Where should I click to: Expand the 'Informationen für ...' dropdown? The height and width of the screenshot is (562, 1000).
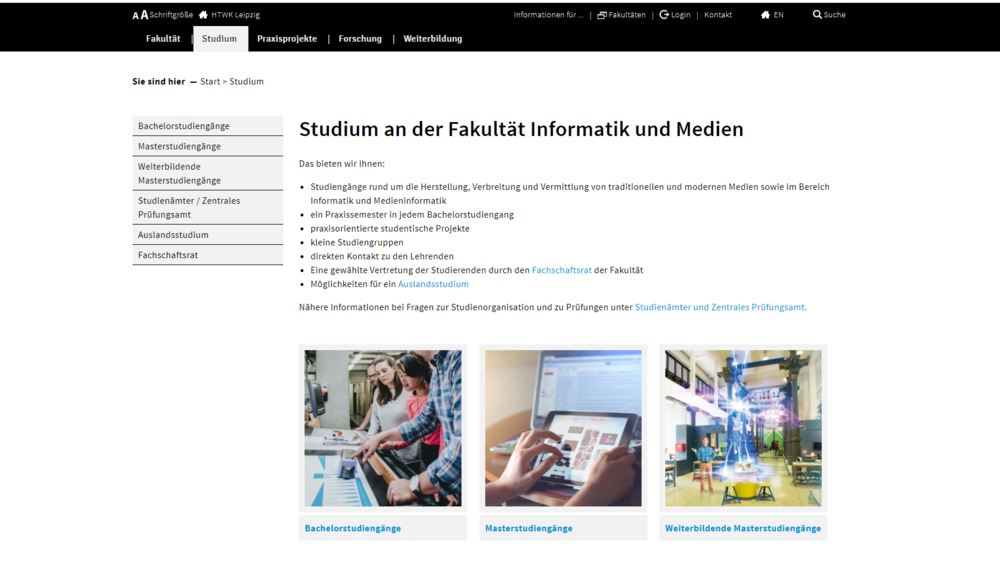[x=548, y=15]
